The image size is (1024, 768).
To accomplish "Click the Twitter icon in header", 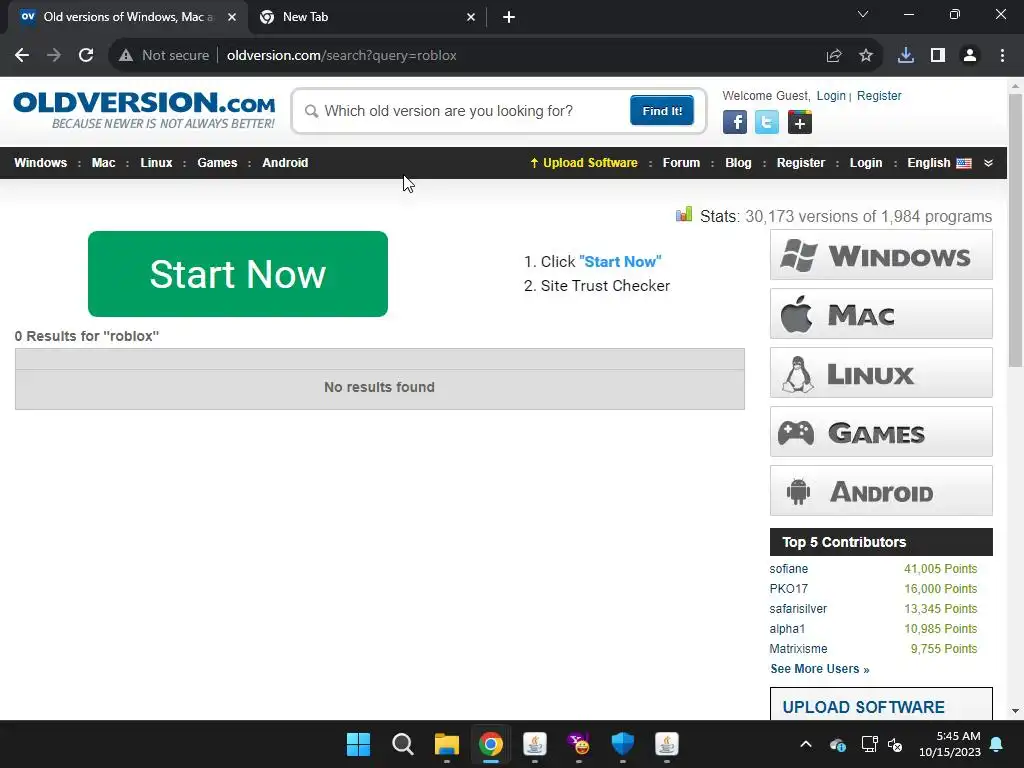I will click(x=767, y=122).
